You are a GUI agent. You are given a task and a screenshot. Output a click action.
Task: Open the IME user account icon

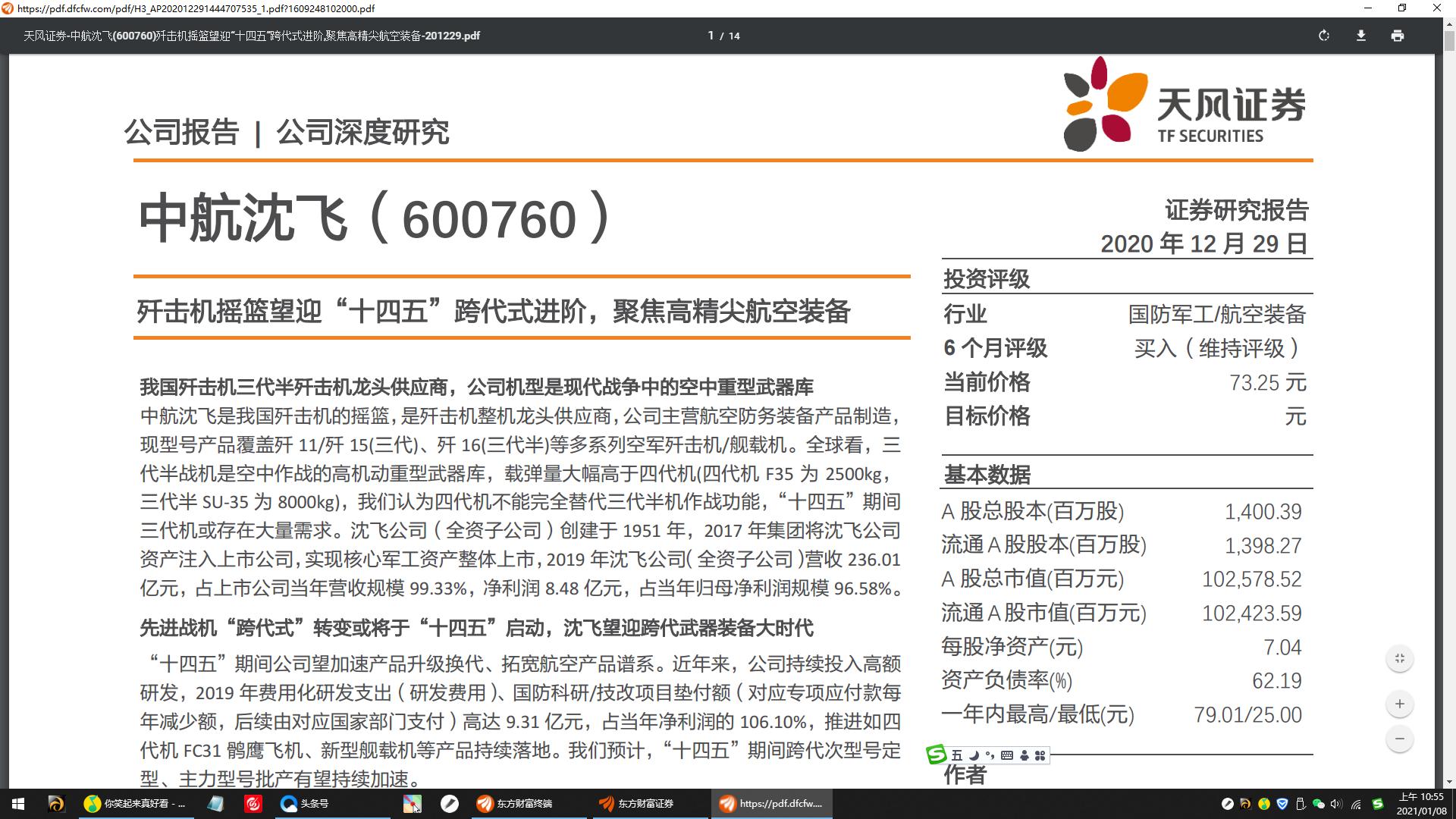1025,755
